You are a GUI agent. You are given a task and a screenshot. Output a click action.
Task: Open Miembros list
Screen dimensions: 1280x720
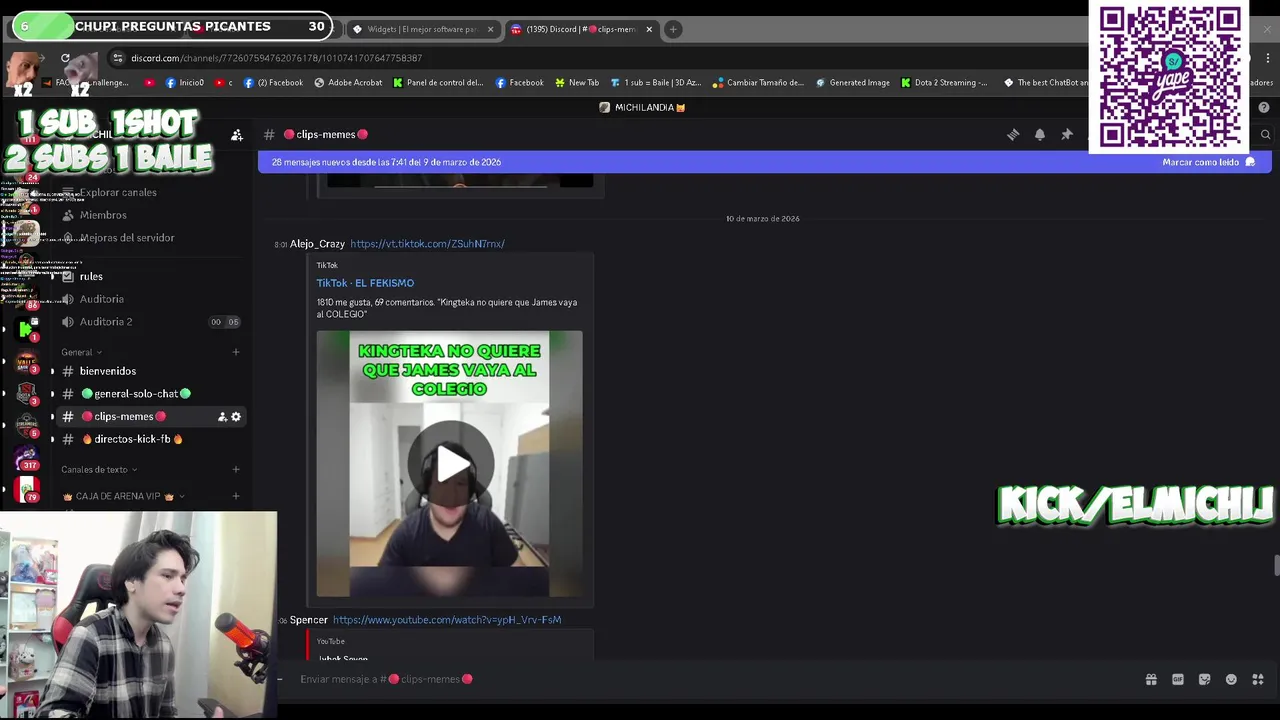tap(103, 215)
